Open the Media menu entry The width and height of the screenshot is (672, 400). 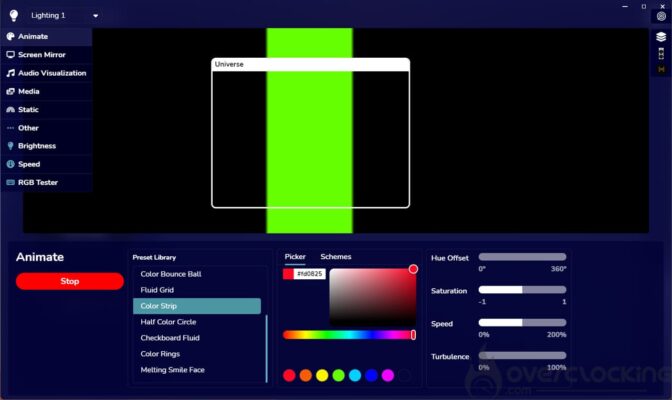(x=46, y=91)
